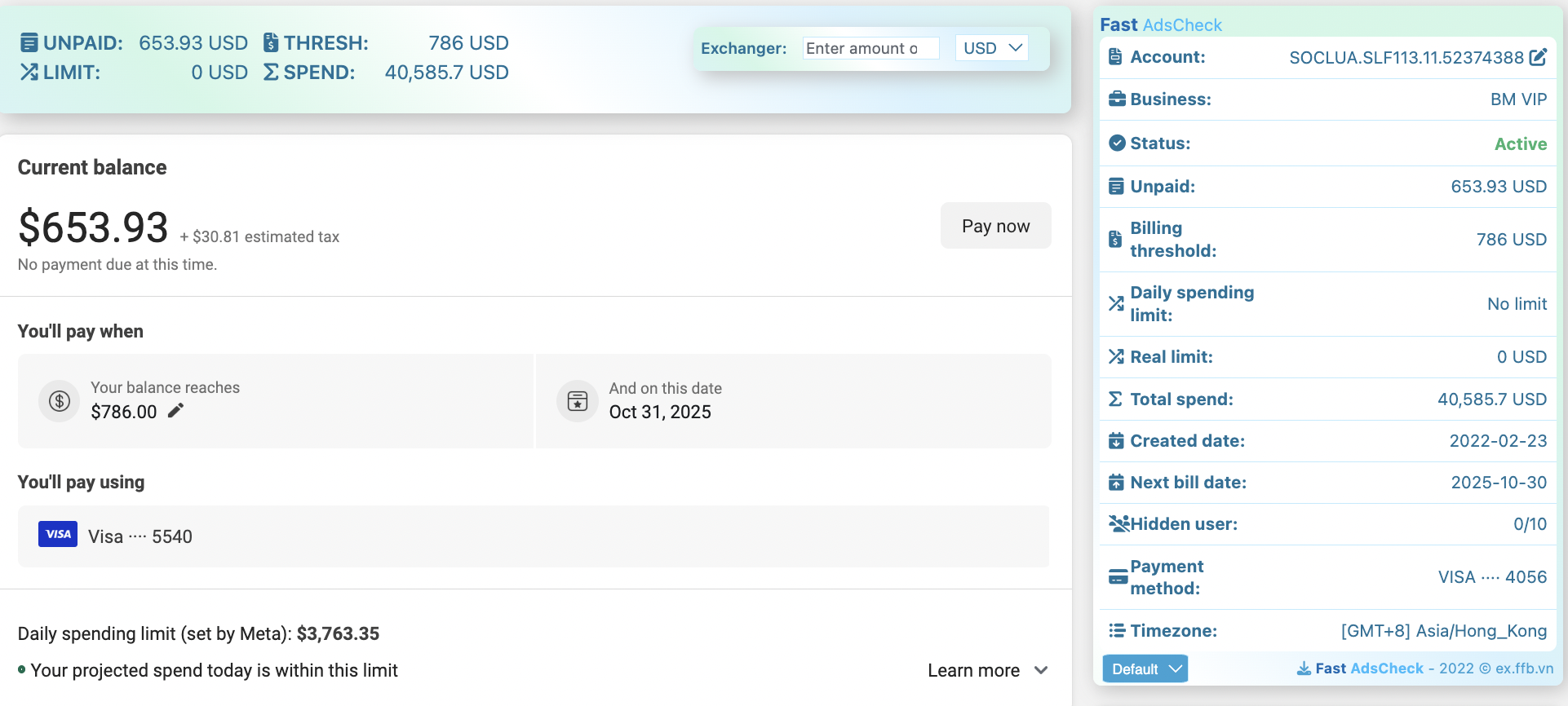The image size is (1568, 706).
Task: Click the Total spend sigma icon
Action: coord(1115,399)
